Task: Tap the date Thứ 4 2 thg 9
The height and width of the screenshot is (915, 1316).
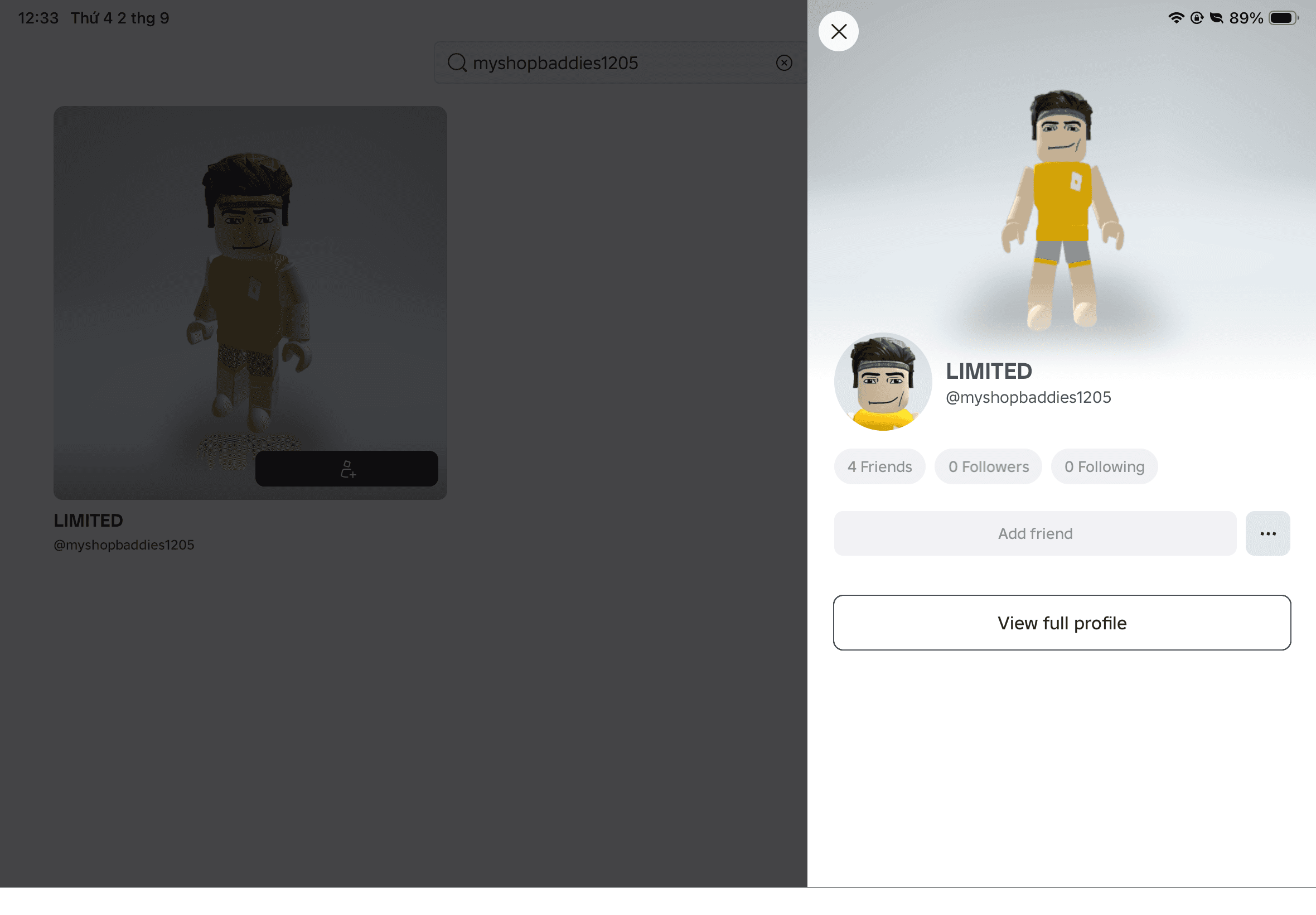Action: [x=120, y=18]
